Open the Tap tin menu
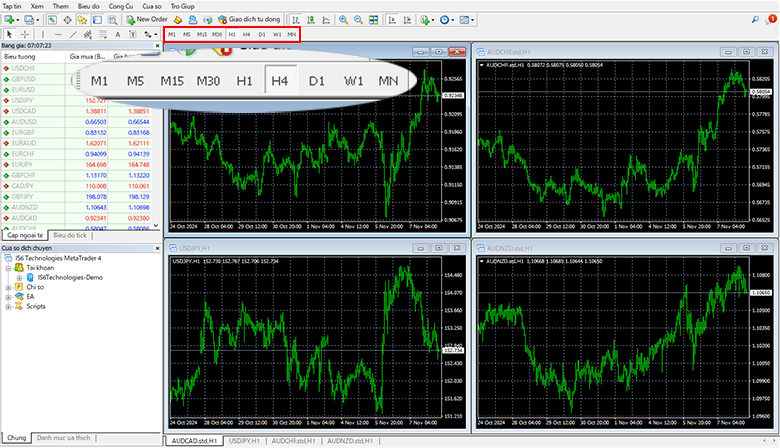 click(x=12, y=6)
